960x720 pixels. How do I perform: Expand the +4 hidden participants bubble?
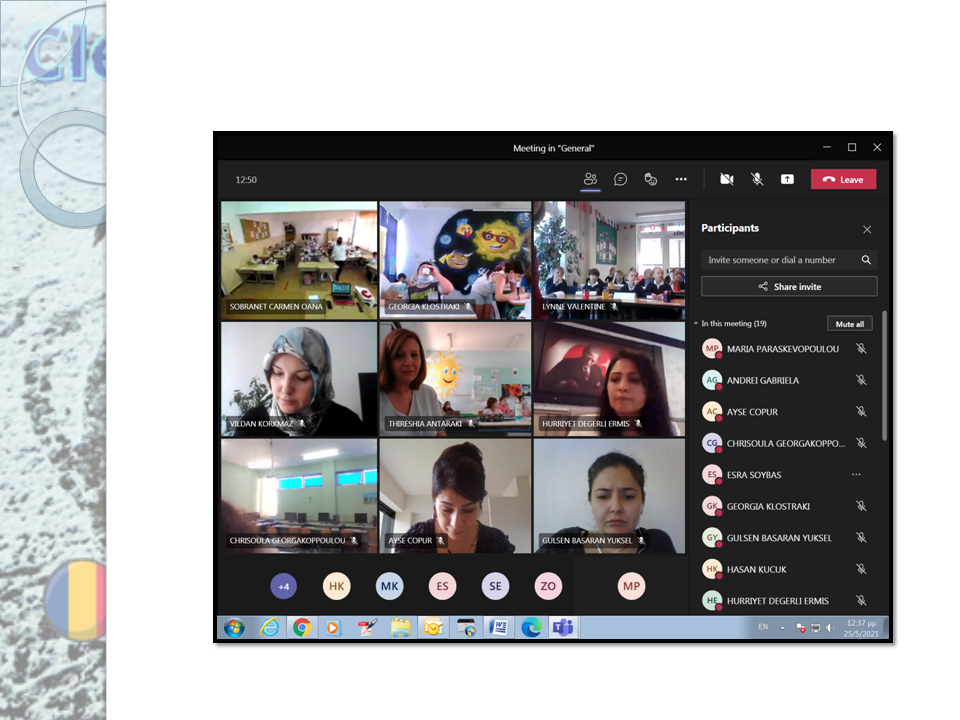[284, 587]
